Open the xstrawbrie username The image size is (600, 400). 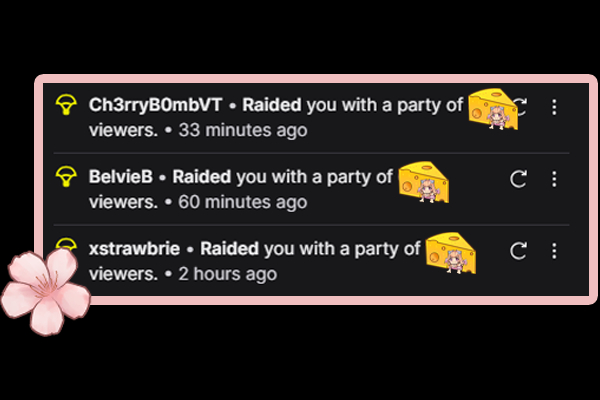coord(134,249)
